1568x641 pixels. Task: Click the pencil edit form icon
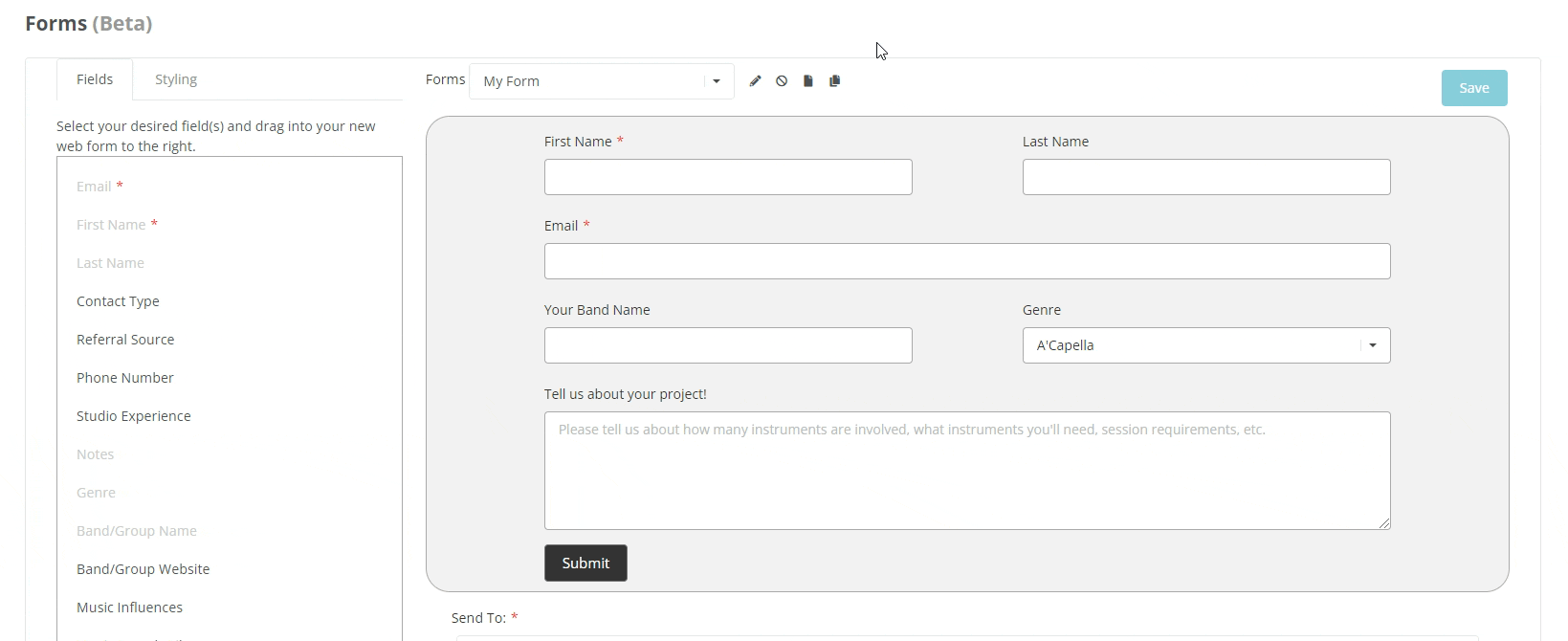(755, 81)
